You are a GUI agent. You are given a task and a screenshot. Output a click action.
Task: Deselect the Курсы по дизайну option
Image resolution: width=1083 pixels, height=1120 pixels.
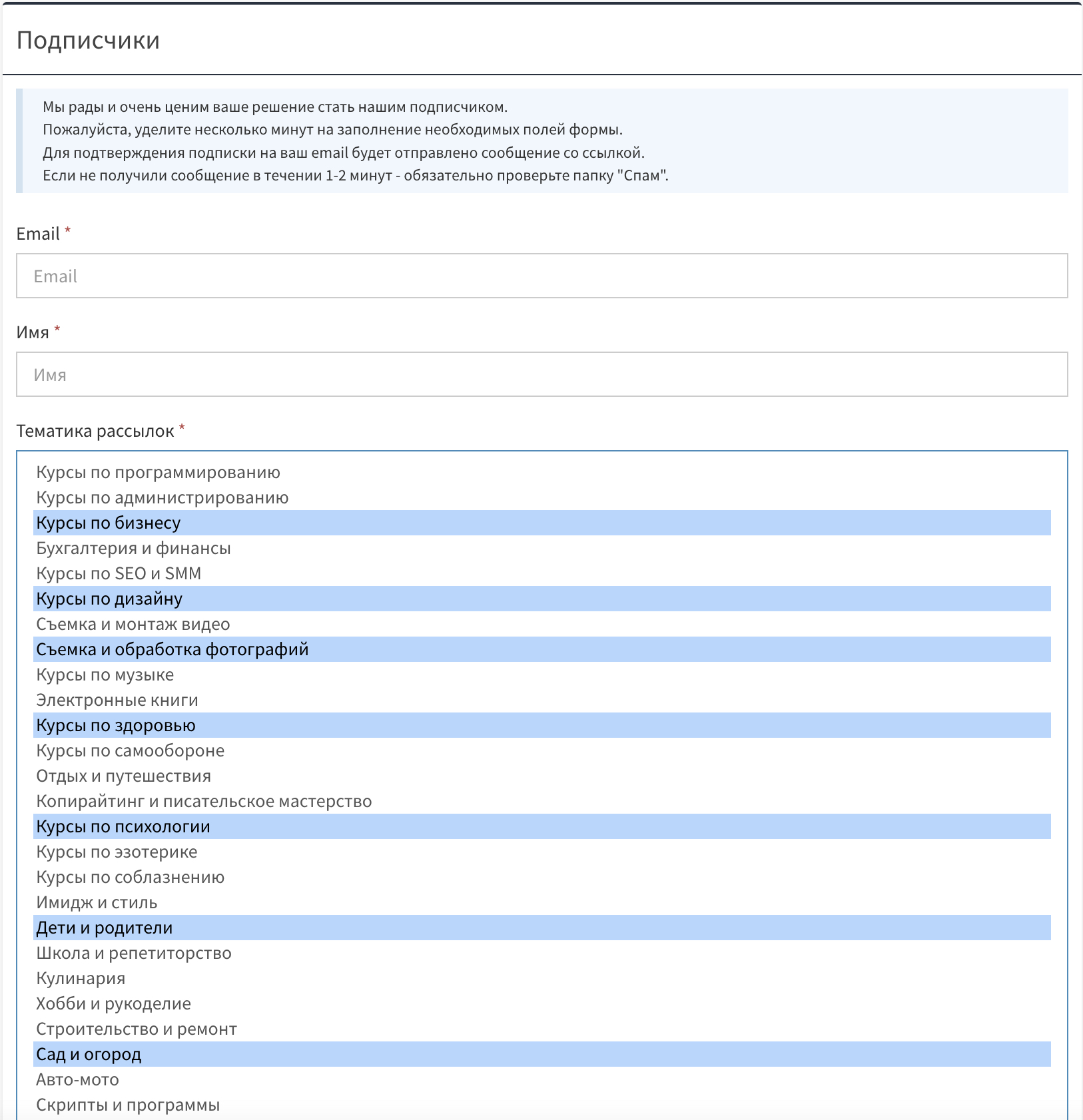click(x=109, y=599)
